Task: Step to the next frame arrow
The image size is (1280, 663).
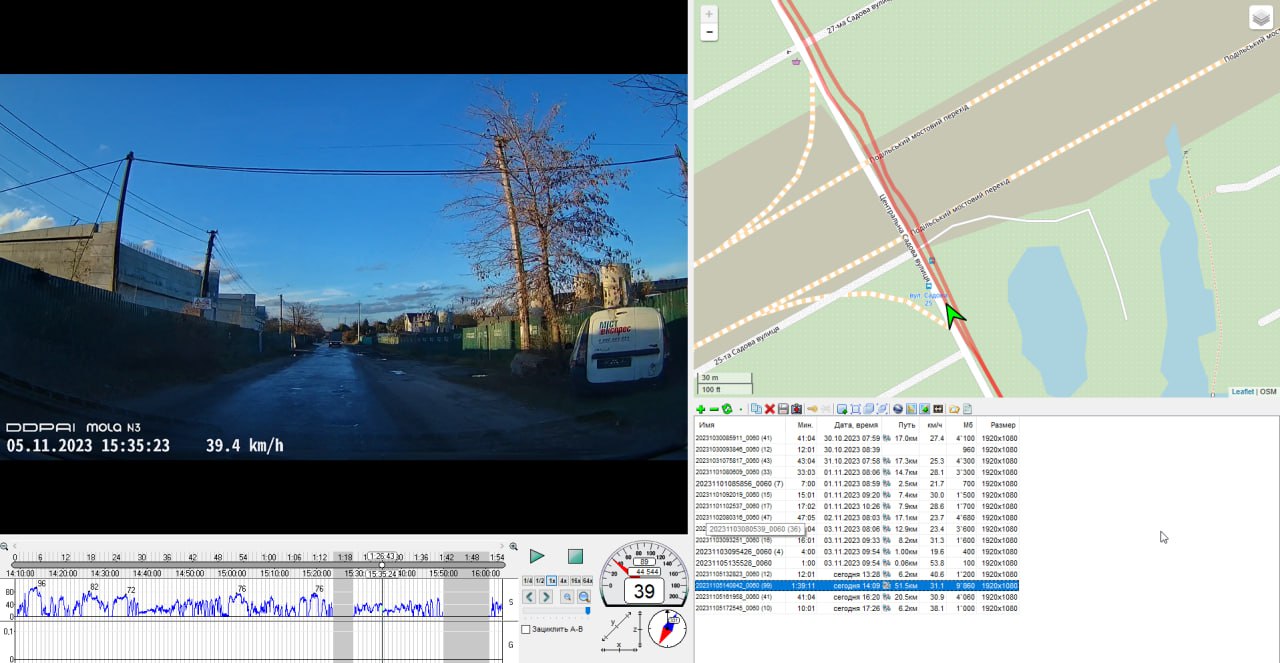Action: pyautogui.click(x=546, y=597)
